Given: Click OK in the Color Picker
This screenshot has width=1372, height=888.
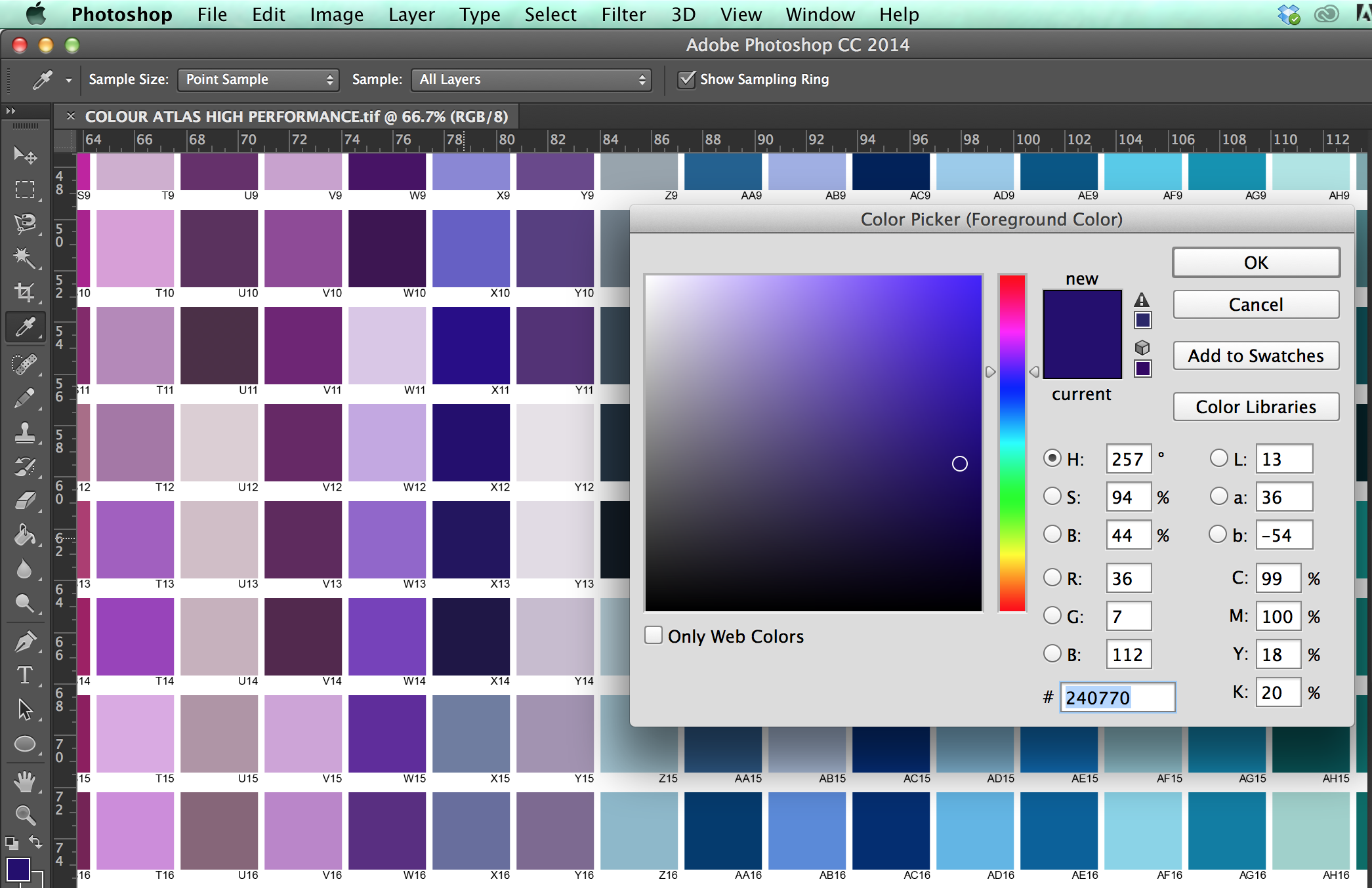Looking at the screenshot, I should [1256, 262].
